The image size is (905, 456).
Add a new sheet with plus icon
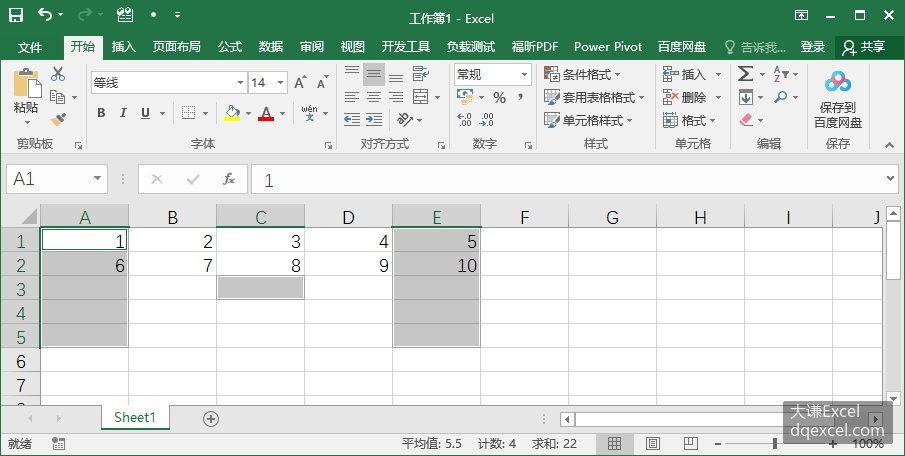(211, 419)
